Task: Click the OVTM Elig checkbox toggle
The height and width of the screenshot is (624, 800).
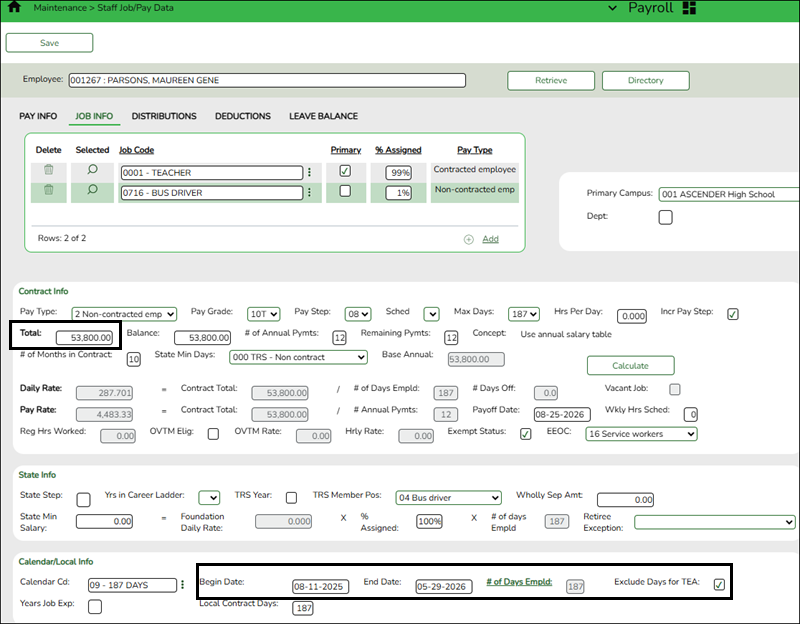Action: pos(213,435)
